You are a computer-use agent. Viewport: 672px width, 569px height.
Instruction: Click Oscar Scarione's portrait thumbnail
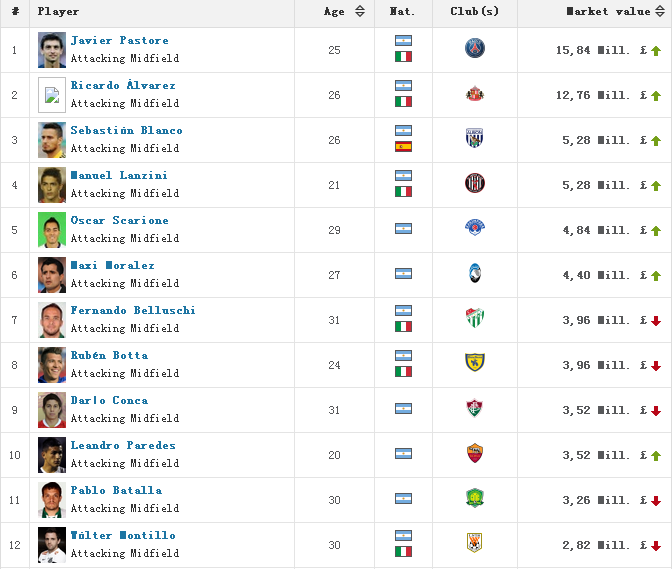52,230
